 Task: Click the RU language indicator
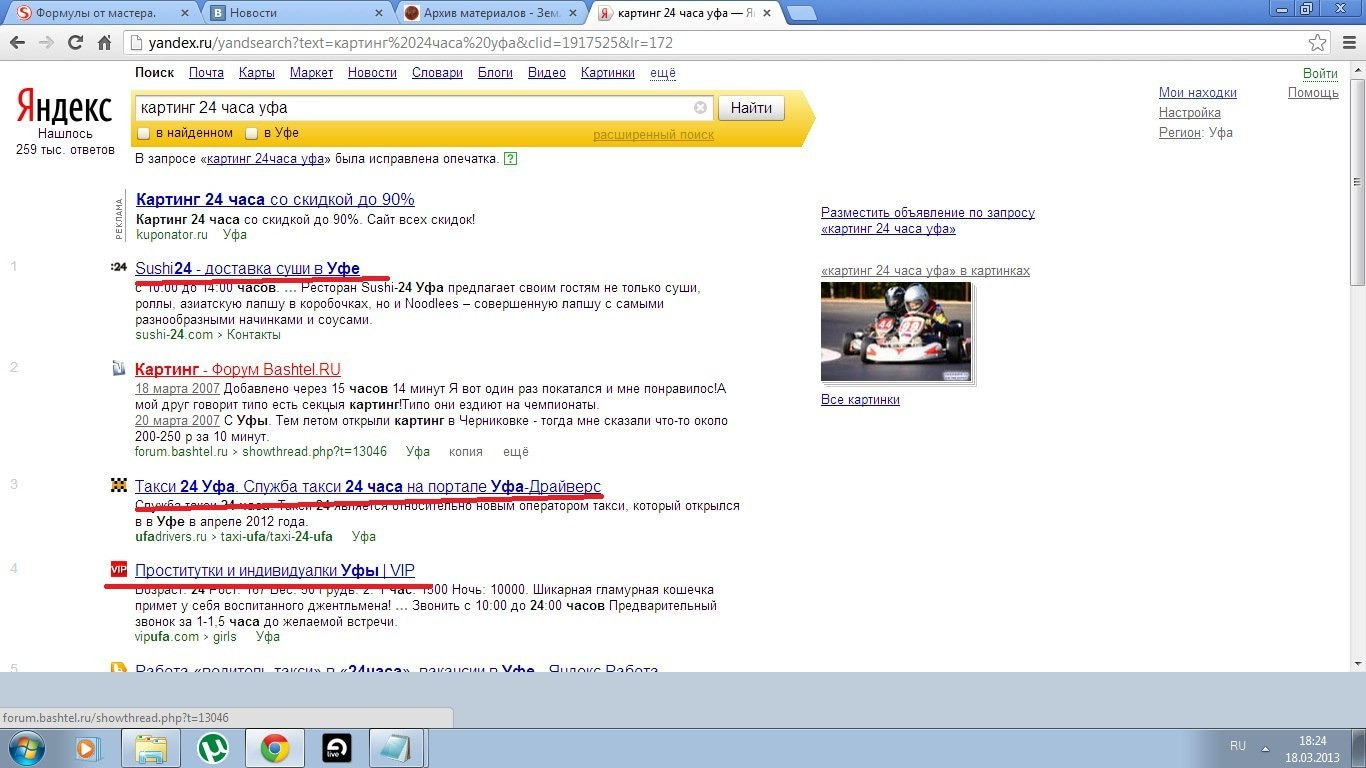pos(1238,746)
